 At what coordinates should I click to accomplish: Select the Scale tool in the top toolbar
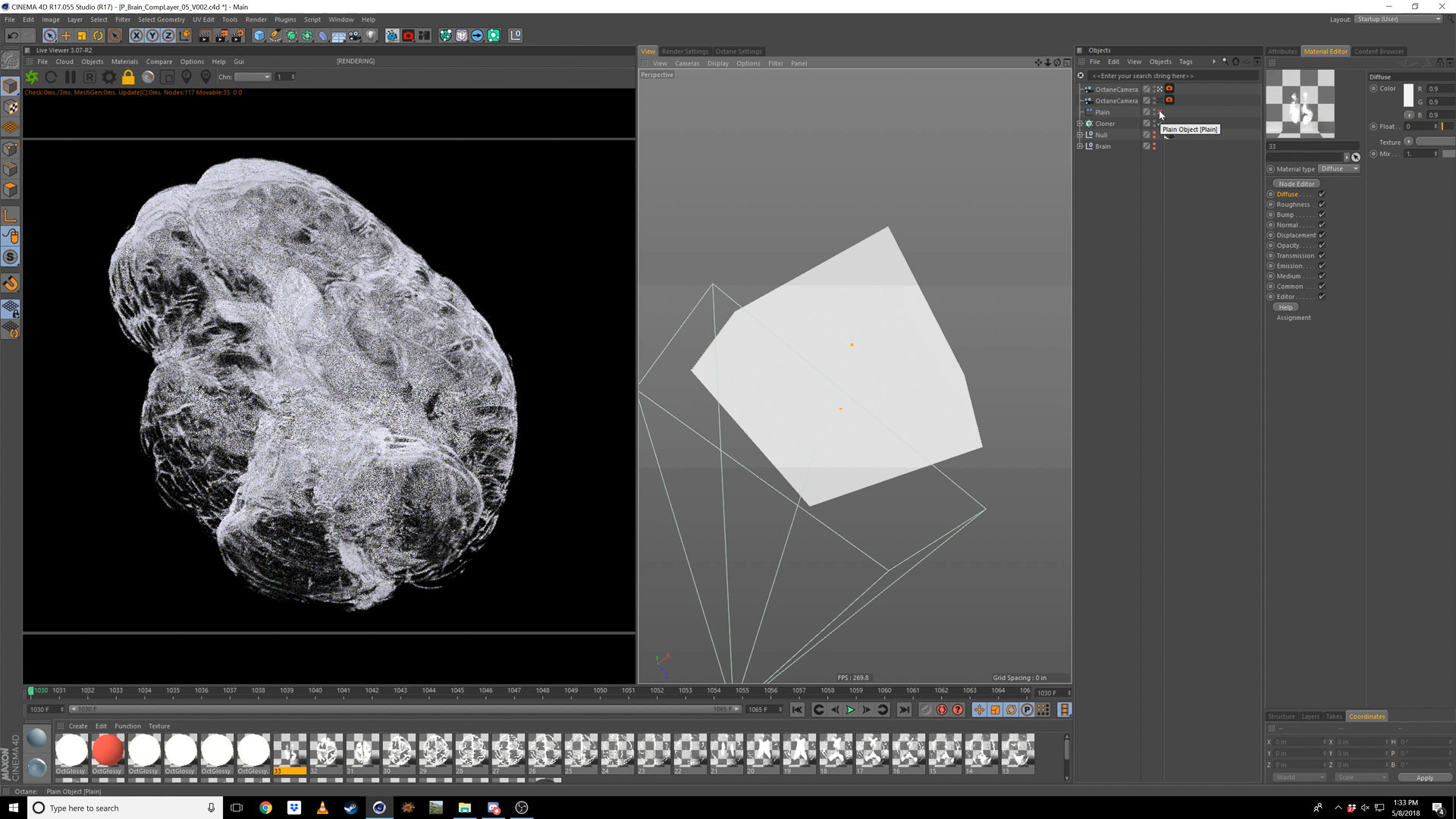82,36
